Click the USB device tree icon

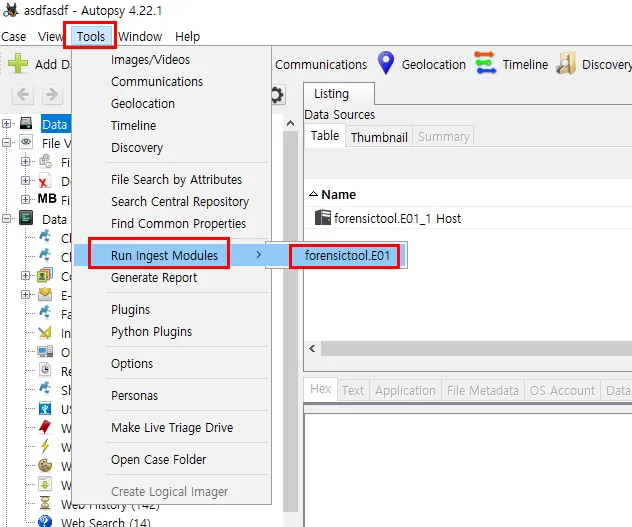click(45, 408)
